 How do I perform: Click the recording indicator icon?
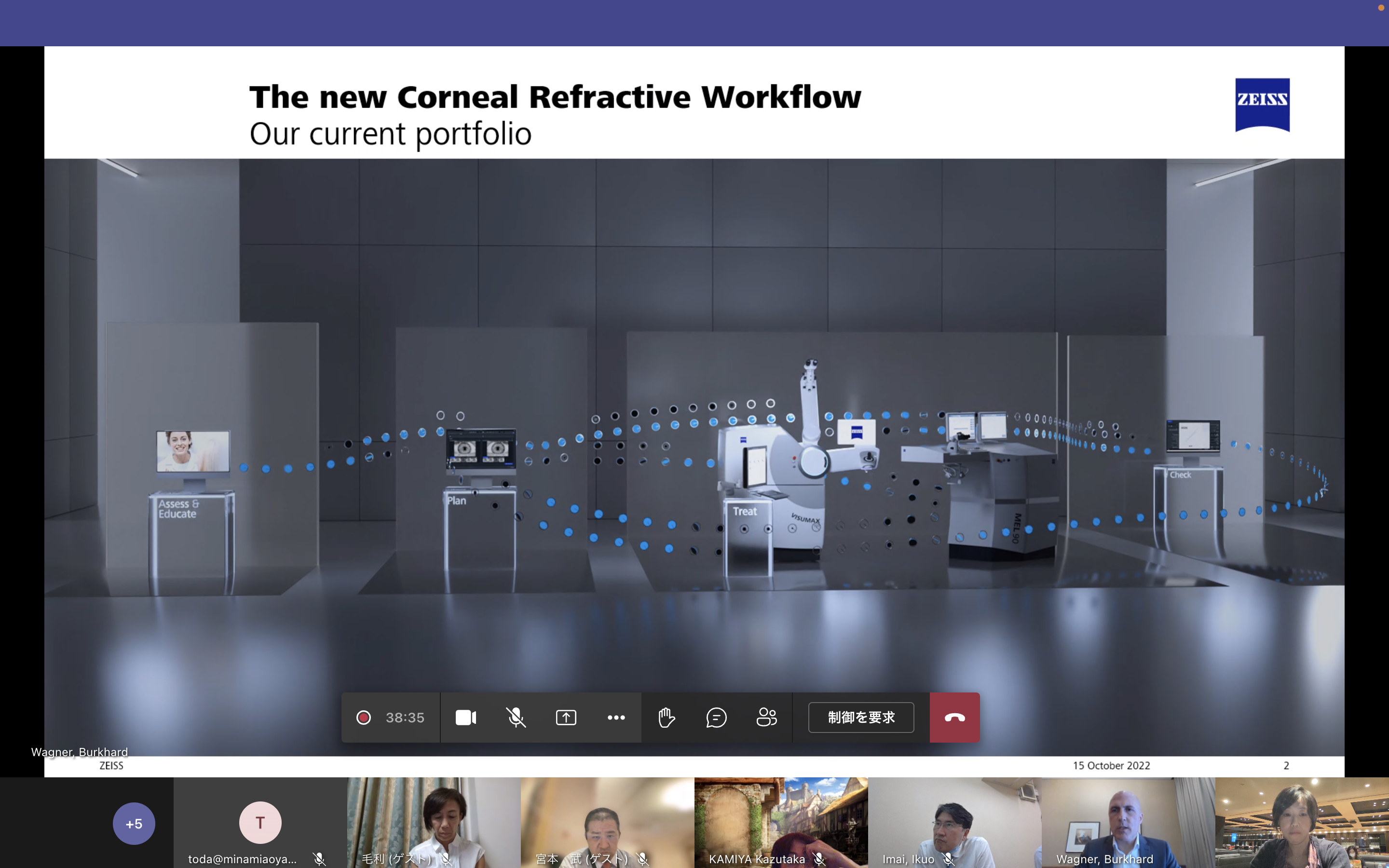[363, 718]
